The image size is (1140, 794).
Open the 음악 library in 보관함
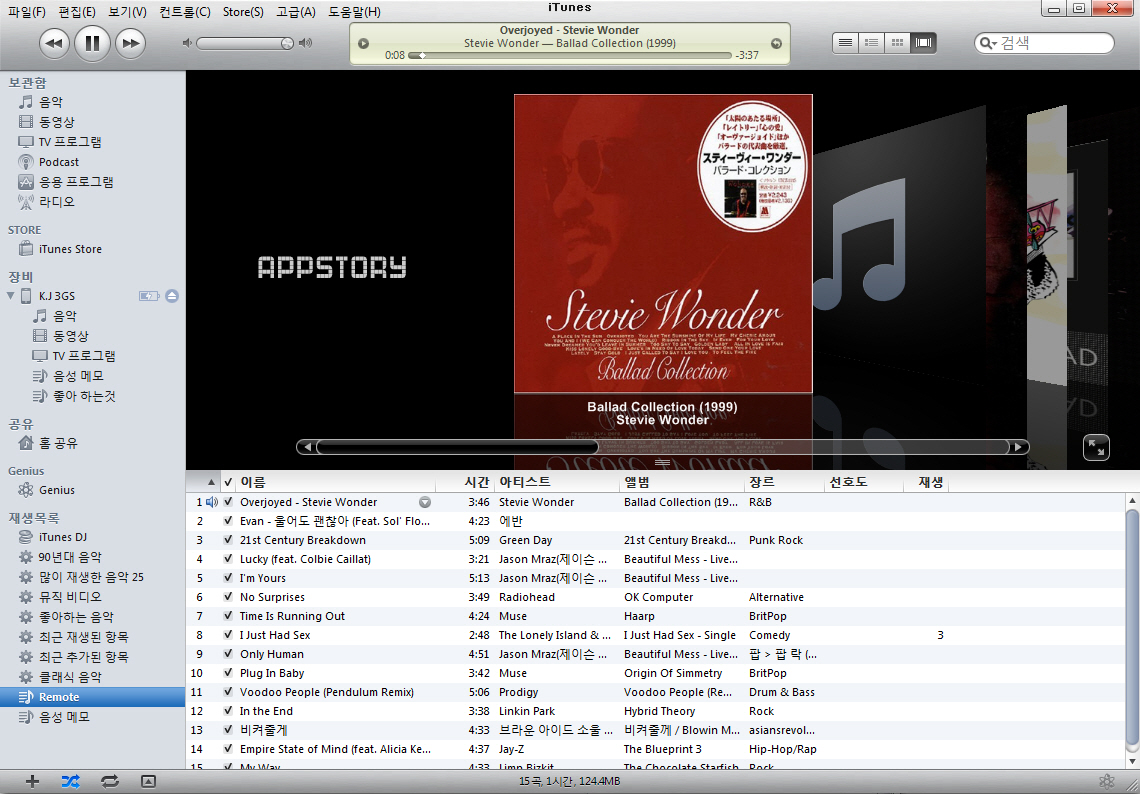(x=51, y=103)
